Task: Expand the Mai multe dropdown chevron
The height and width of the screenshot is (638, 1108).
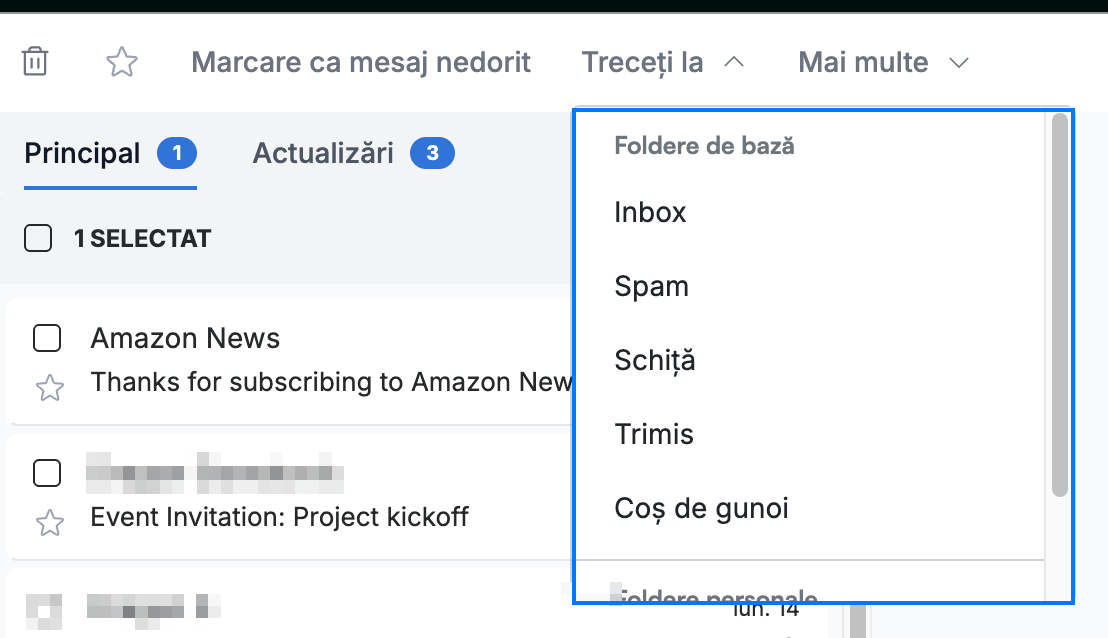Action: tap(958, 63)
